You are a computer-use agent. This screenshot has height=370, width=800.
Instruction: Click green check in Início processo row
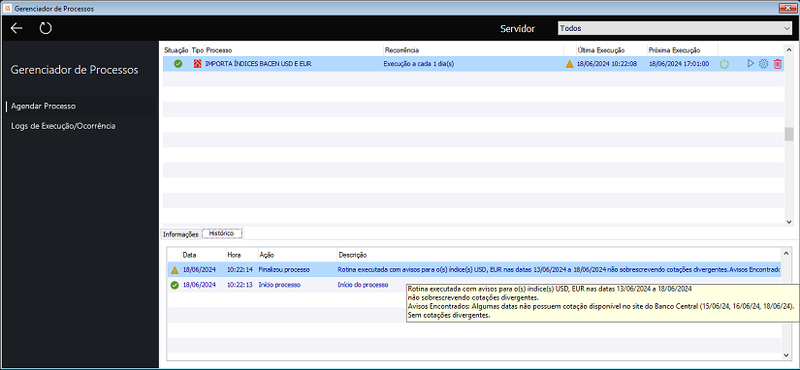pyautogui.click(x=174, y=285)
